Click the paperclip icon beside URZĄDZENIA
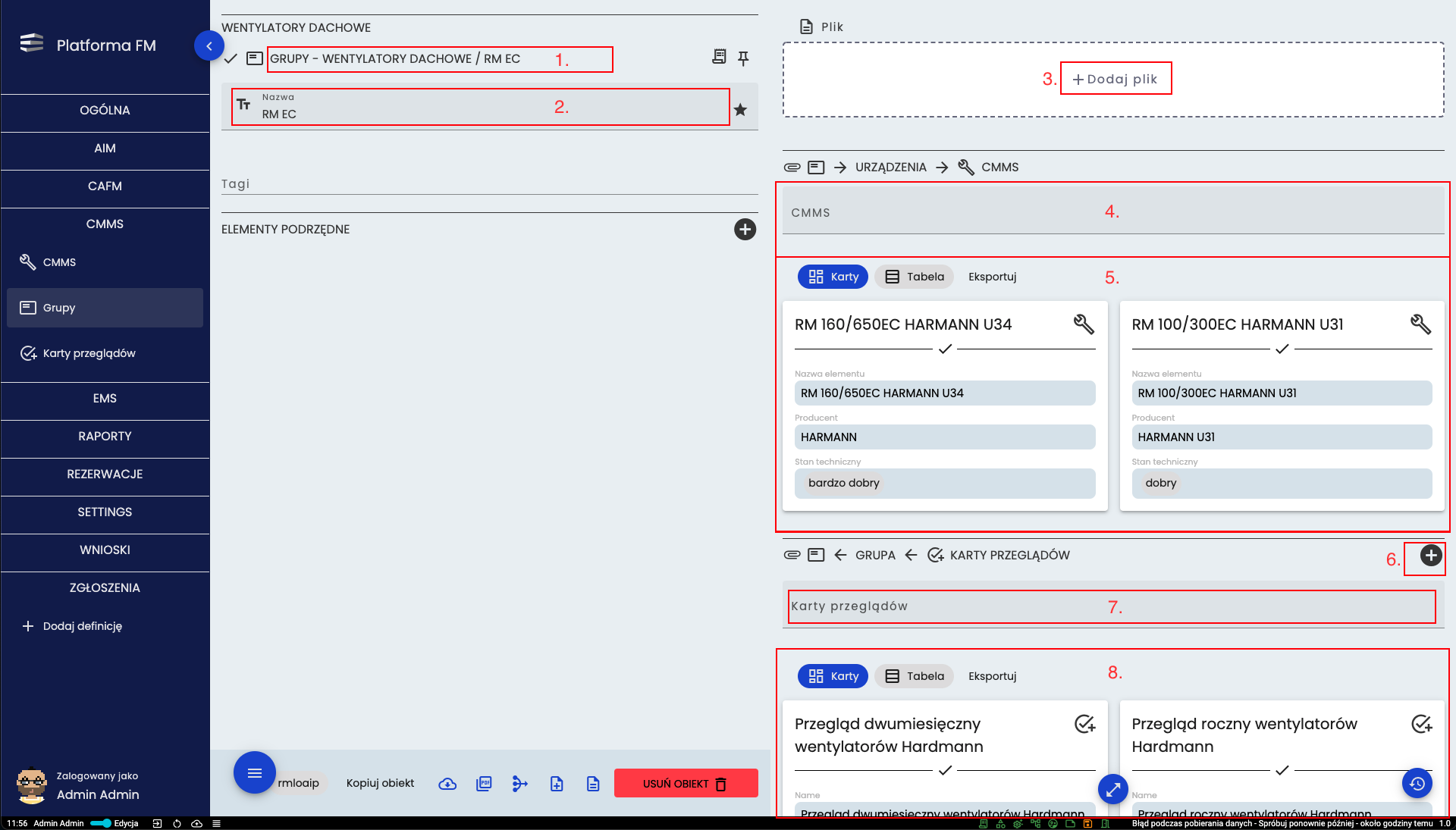1456x830 pixels. [x=792, y=168]
